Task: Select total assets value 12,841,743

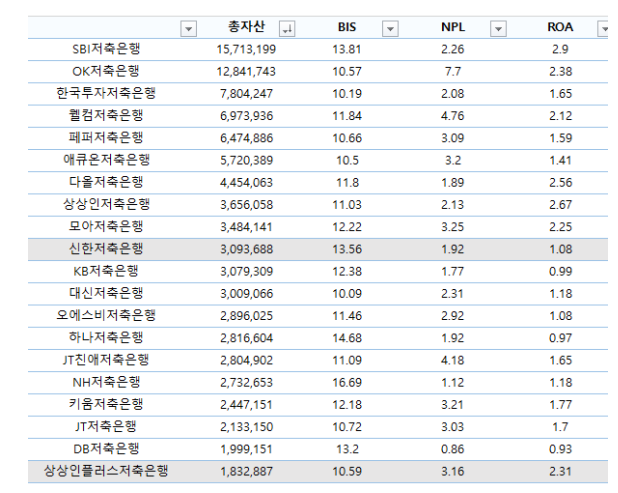Action: coord(246,71)
